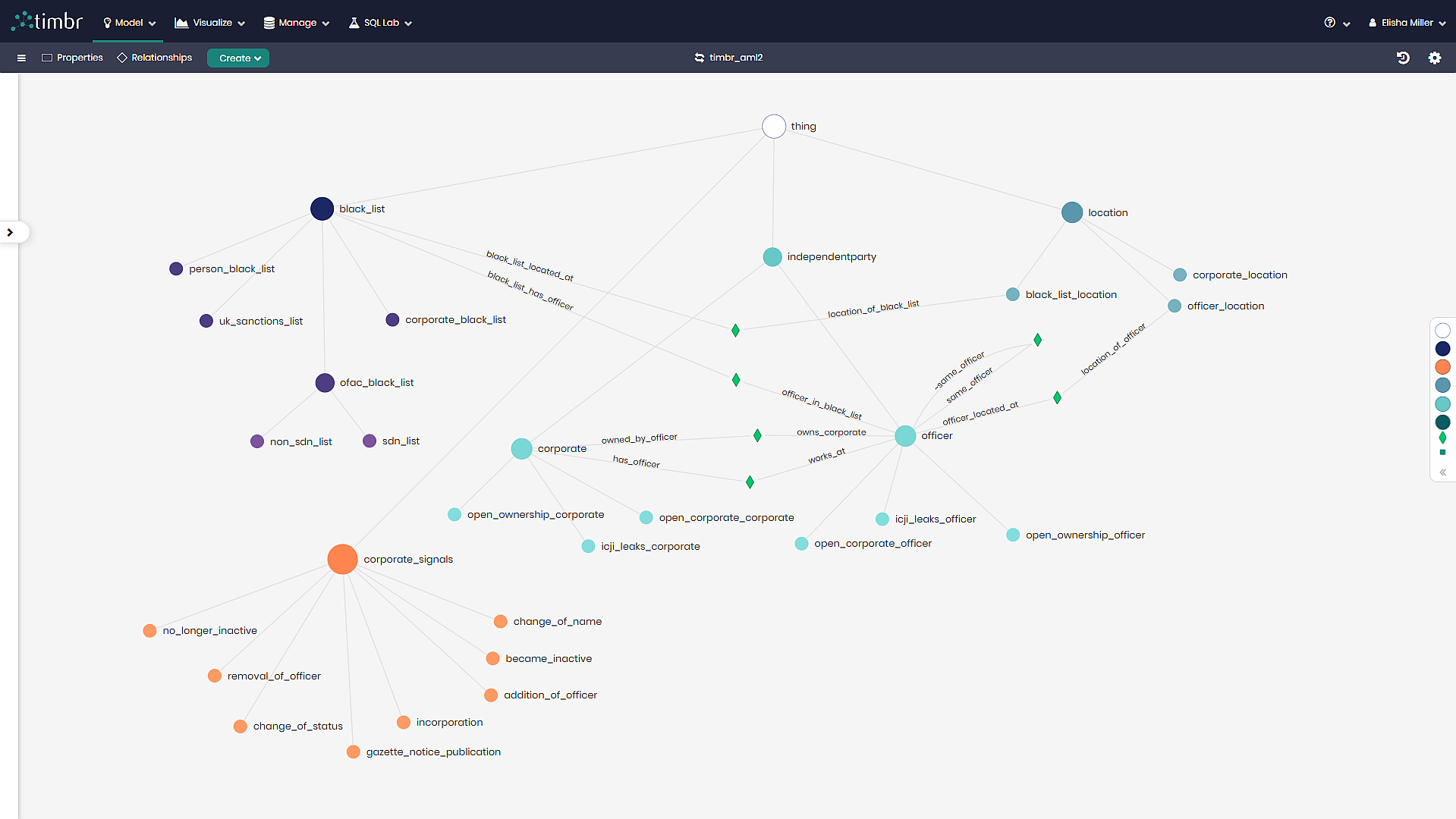Select the open_corporate_corporate node
Screen dimensions: 1456x819
click(x=646, y=518)
